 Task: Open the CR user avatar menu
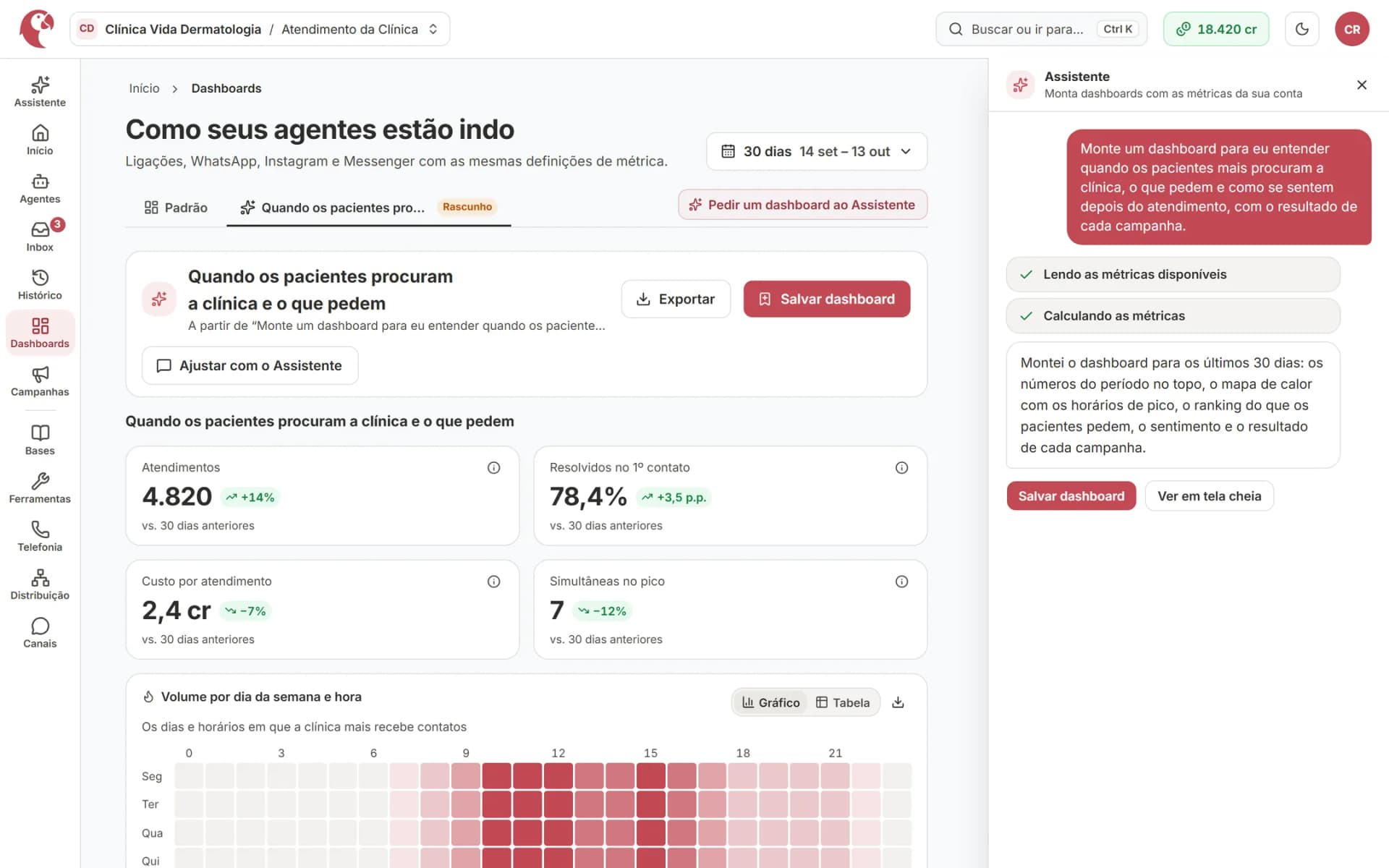(1351, 29)
